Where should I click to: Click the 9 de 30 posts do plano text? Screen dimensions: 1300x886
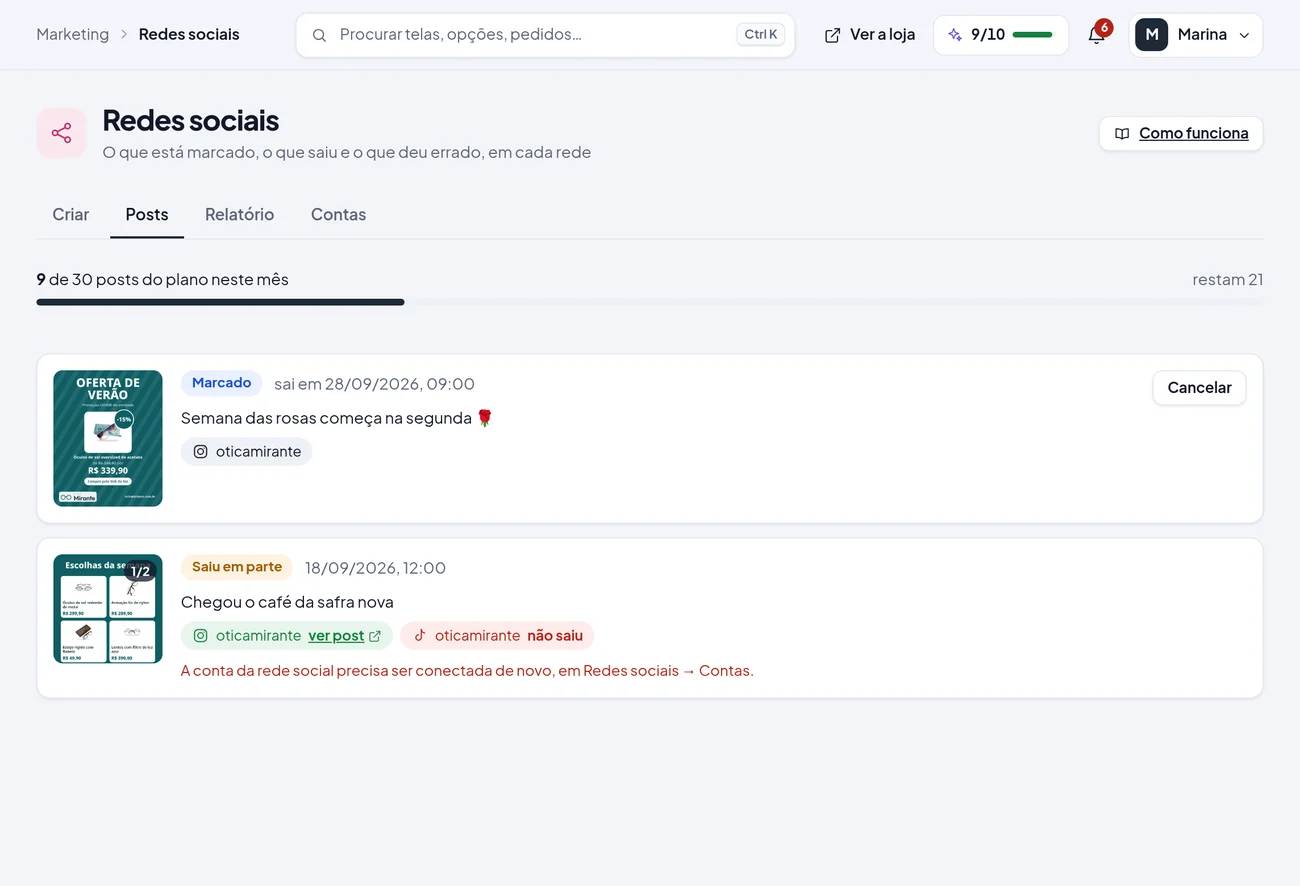(x=163, y=280)
